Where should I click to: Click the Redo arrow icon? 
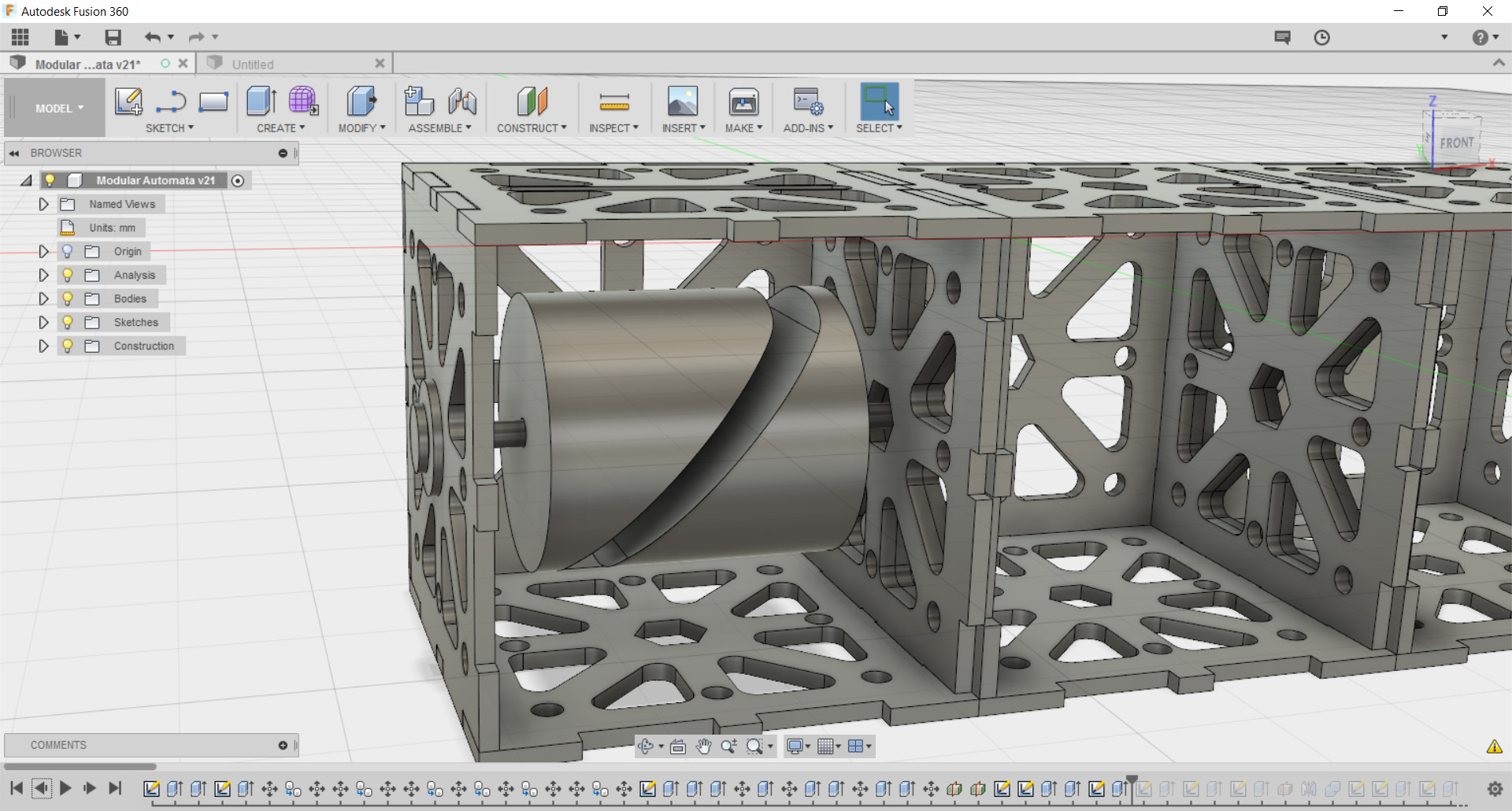196,37
